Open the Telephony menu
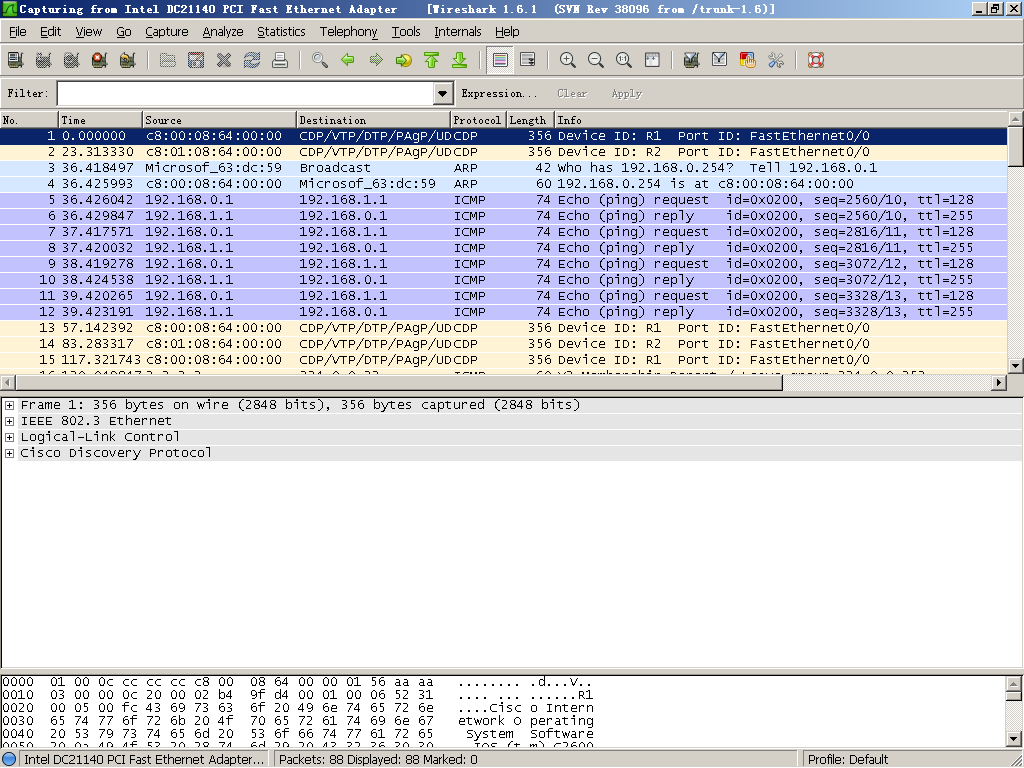1024x768 pixels. point(348,31)
